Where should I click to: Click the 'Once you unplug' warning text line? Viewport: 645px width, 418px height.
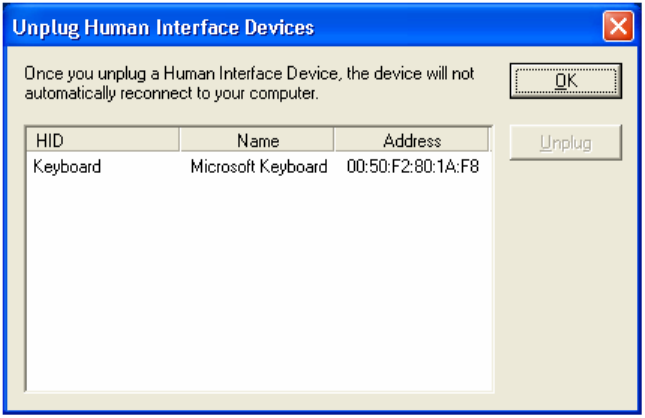coord(248,75)
